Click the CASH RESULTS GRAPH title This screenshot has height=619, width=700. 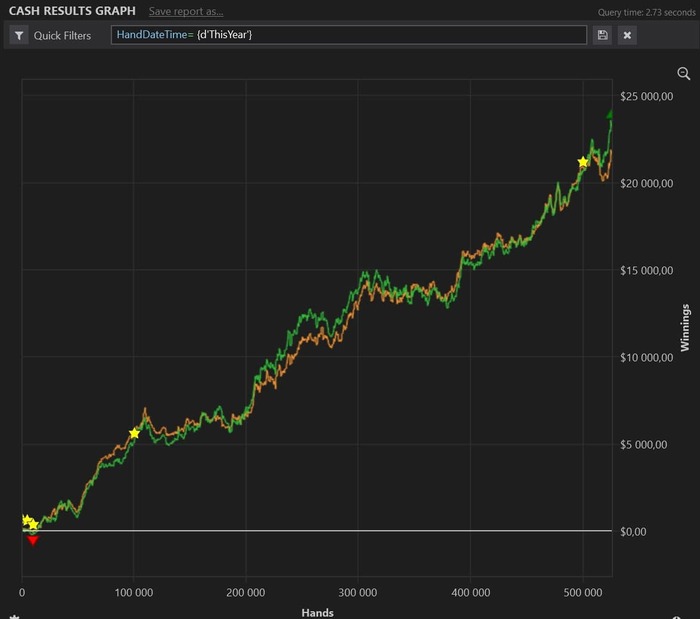tap(72, 11)
